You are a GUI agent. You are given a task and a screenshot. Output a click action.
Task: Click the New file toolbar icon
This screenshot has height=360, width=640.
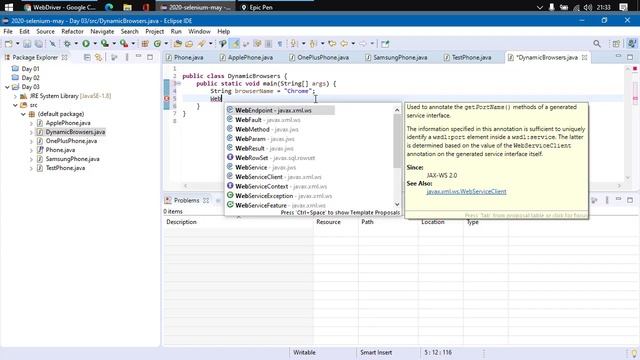(x=9, y=44)
